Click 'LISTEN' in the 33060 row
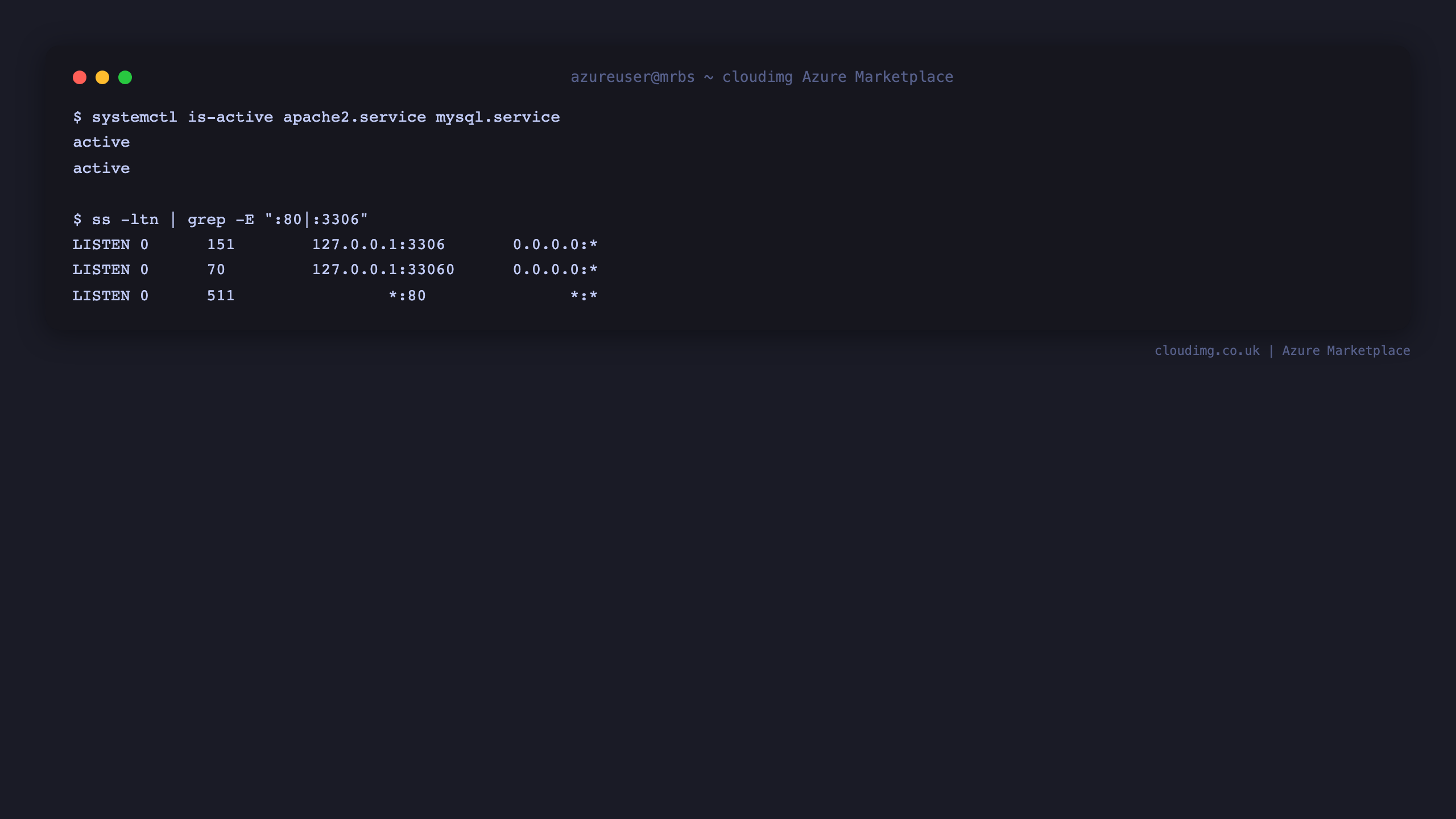Viewport: 1456px width, 819px height. pyautogui.click(x=101, y=270)
